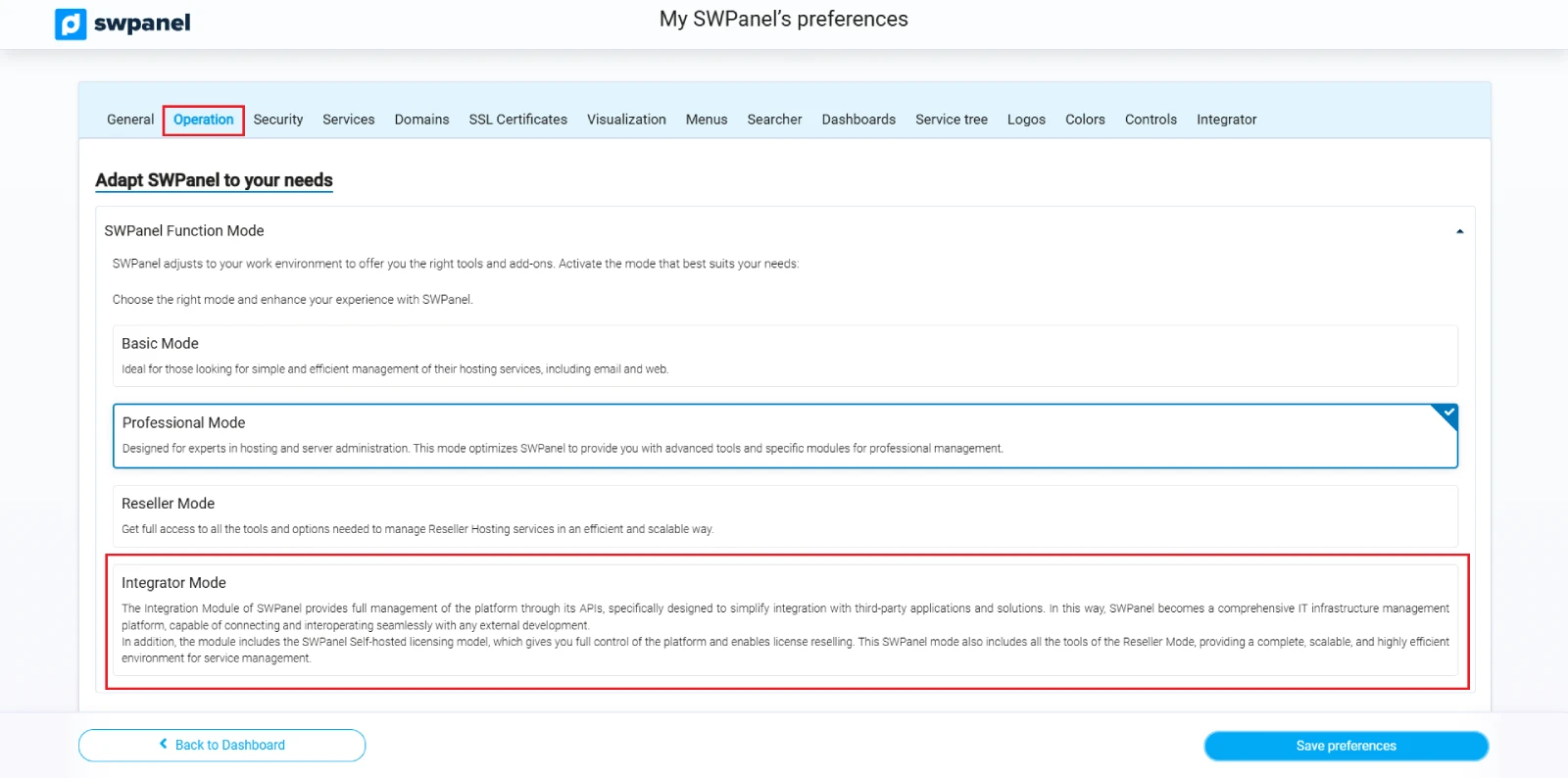This screenshot has height=778, width=1568.
Task: Collapse the SWPanel Function Mode section
Action: [x=1459, y=231]
